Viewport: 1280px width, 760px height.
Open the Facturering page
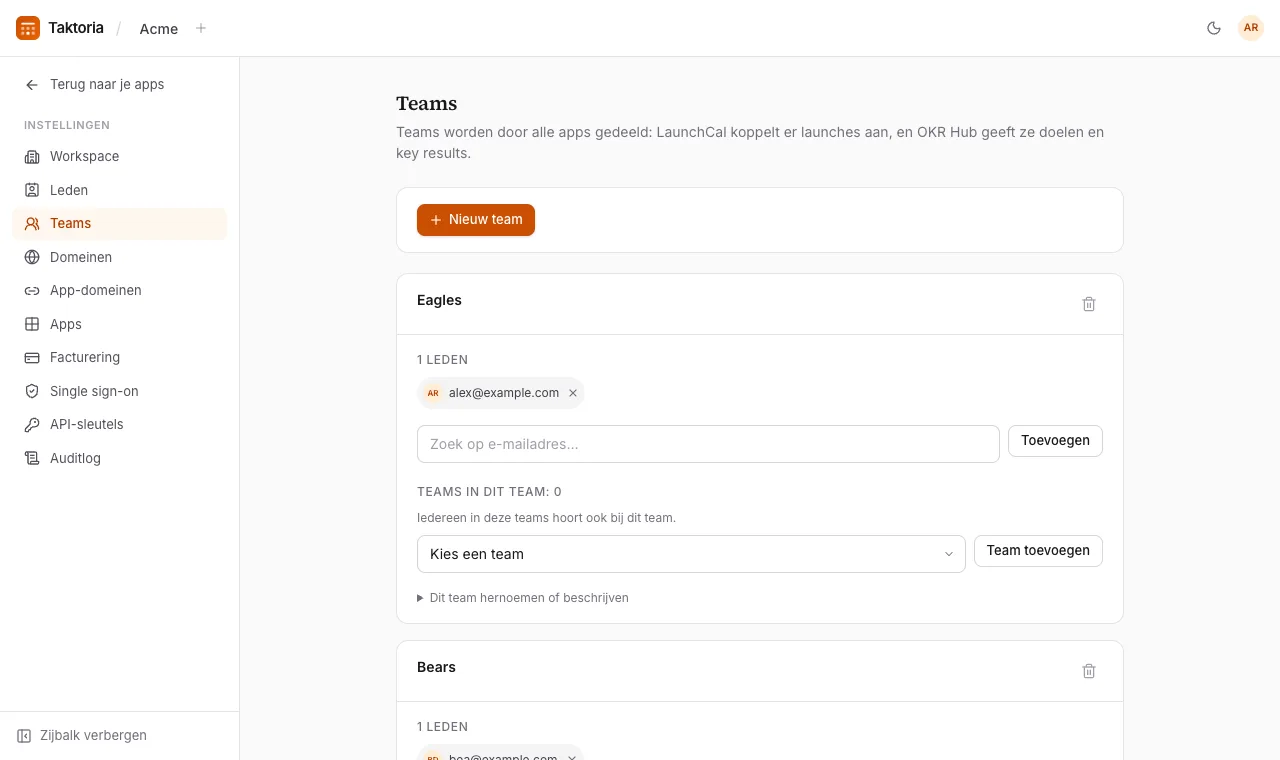[120, 358]
